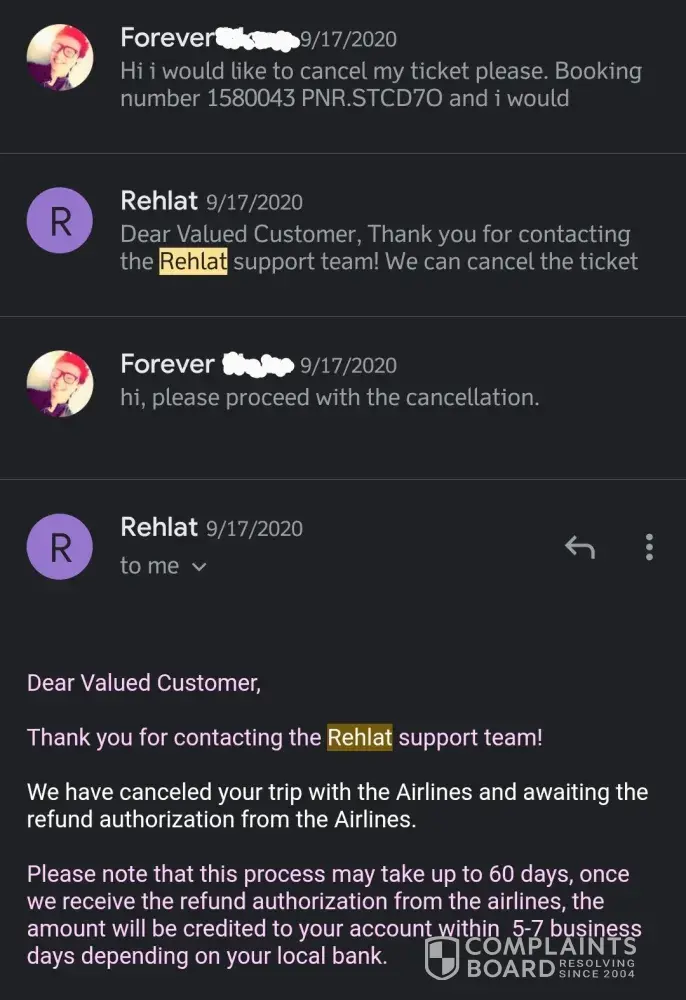This screenshot has height=1000, width=686.
Task: Click highlighted "Rehlat" in the collapsed reply snippet
Action: pyautogui.click(x=193, y=262)
